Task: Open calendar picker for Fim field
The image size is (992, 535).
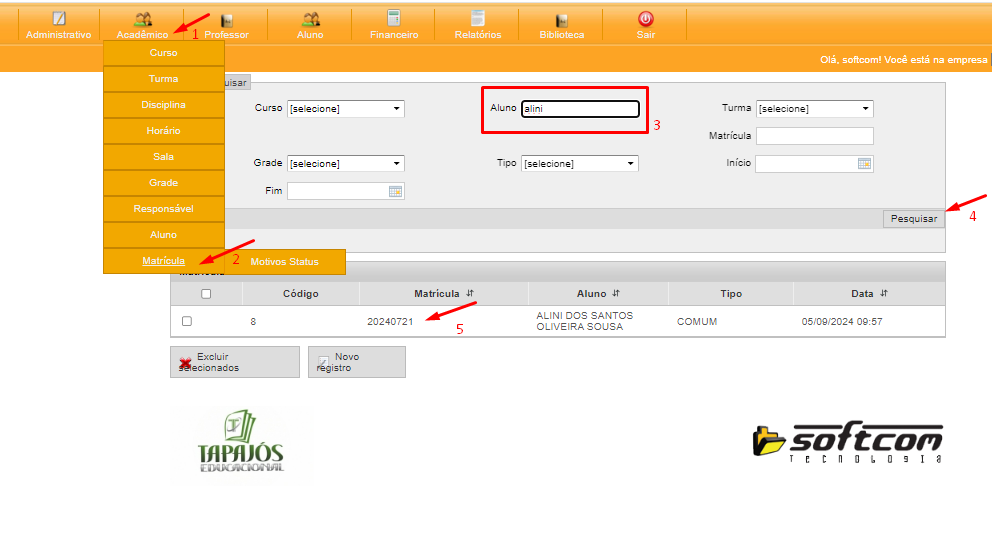Action: coord(395,191)
